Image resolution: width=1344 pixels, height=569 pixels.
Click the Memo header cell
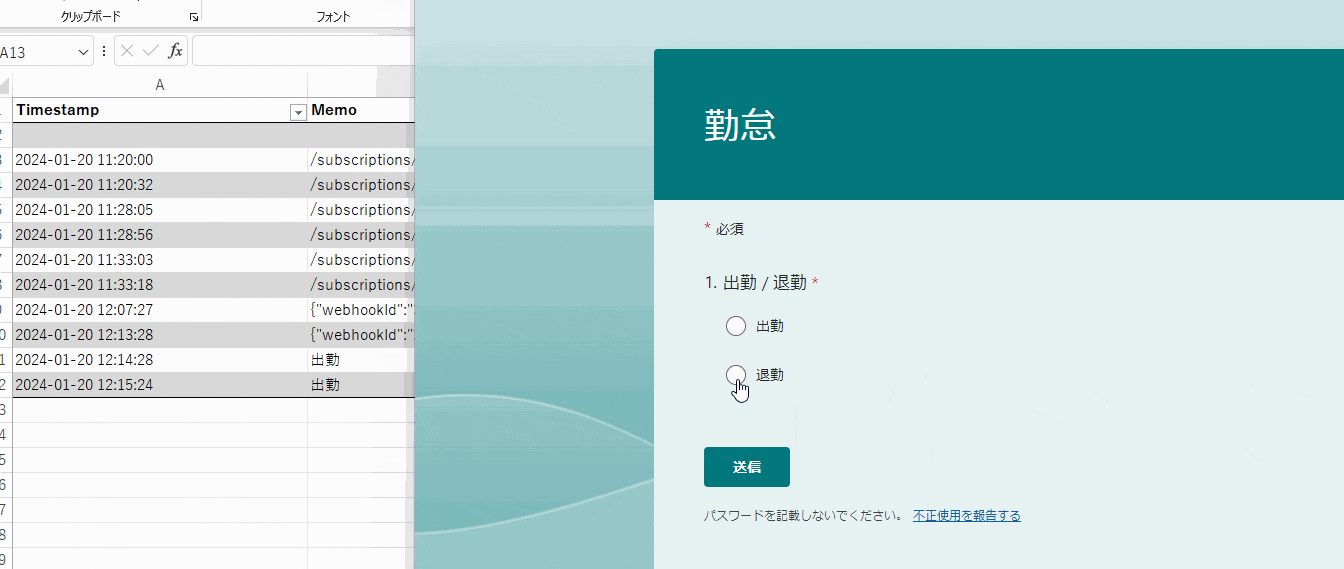click(361, 110)
